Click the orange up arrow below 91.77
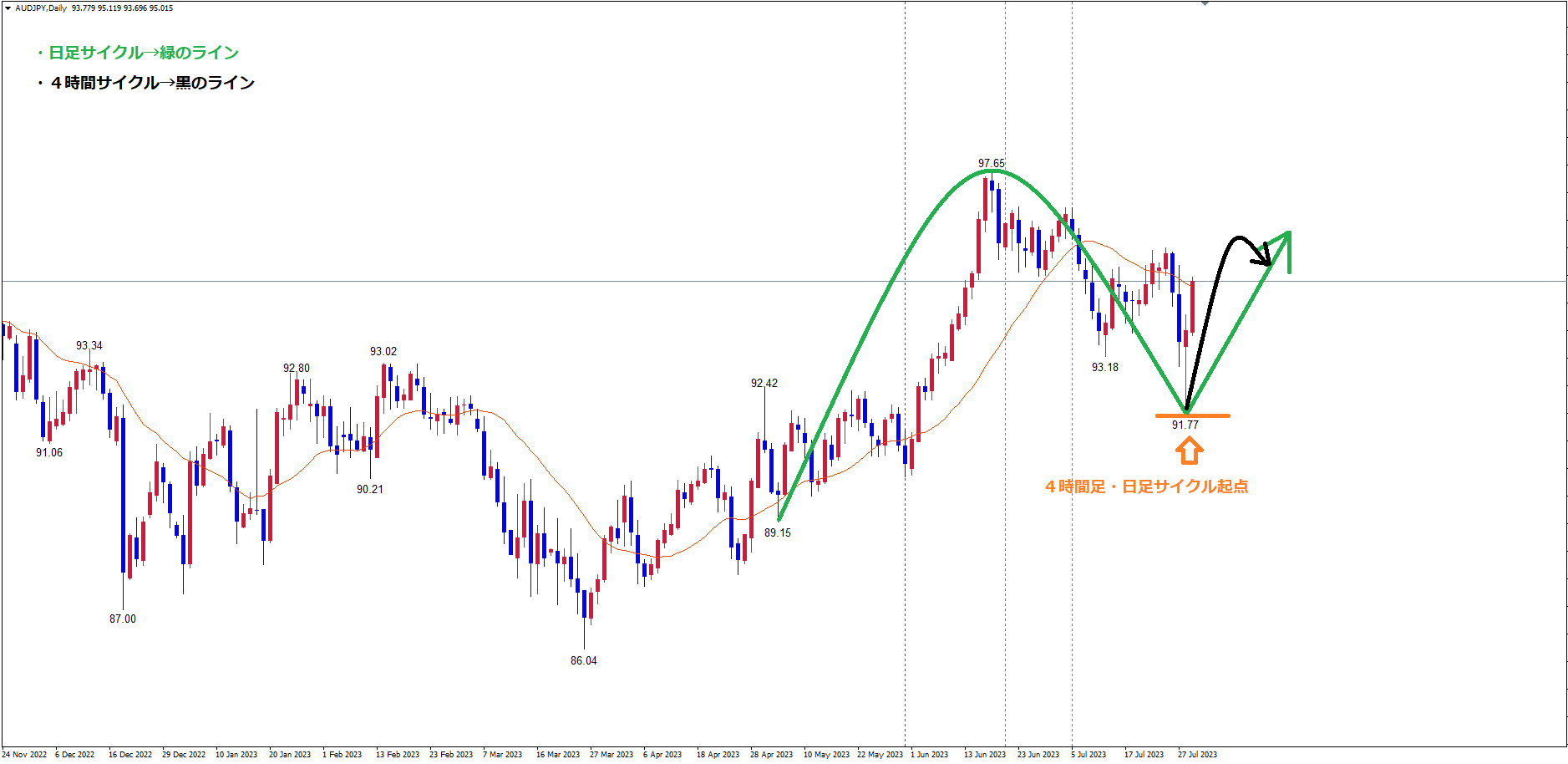The width and height of the screenshot is (1568, 764). (1189, 451)
